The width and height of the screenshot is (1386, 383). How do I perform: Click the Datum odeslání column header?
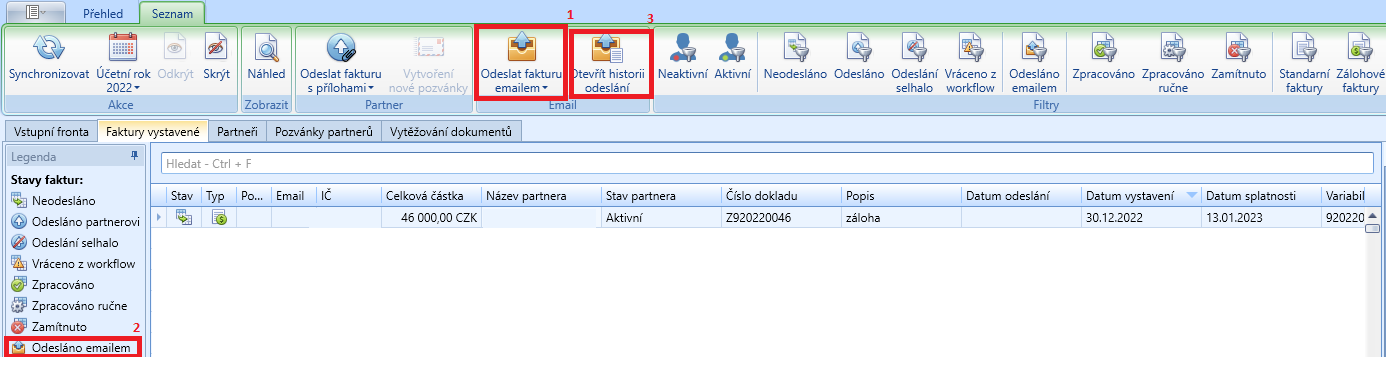[x=1021, y=195]
